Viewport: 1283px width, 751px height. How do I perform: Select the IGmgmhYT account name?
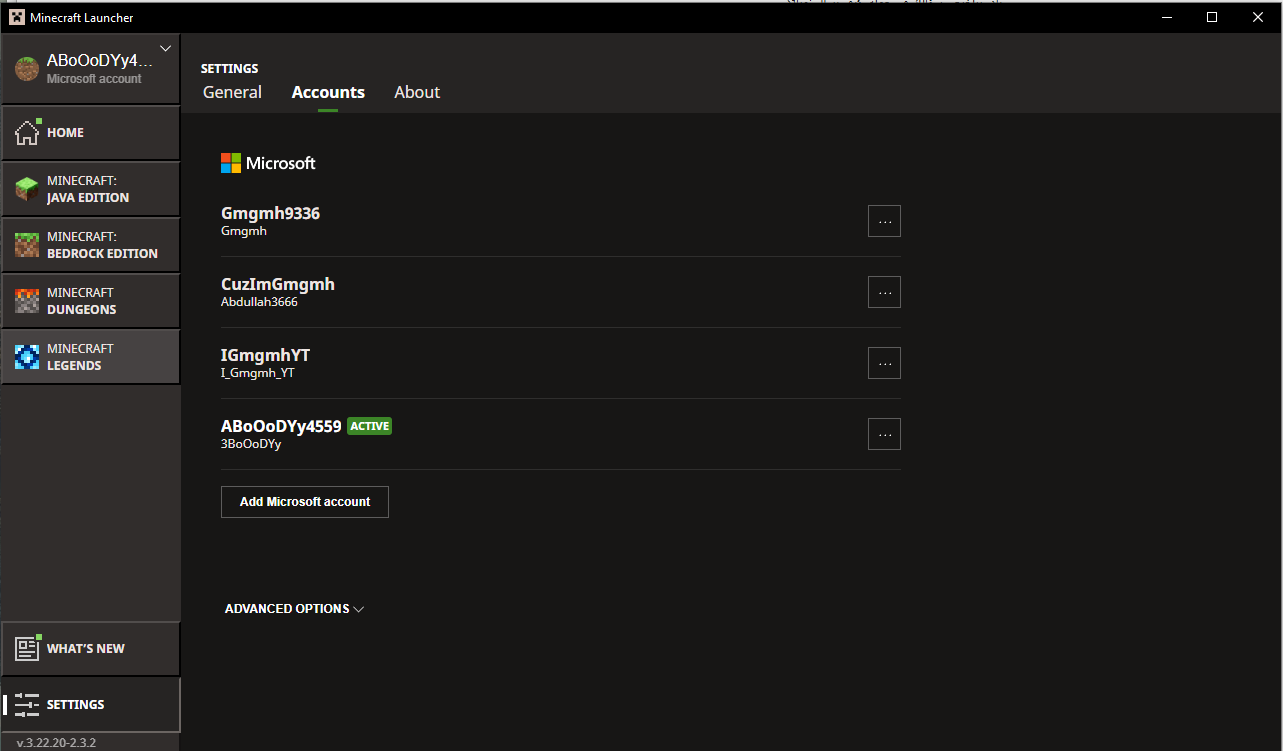coord(265,355)
